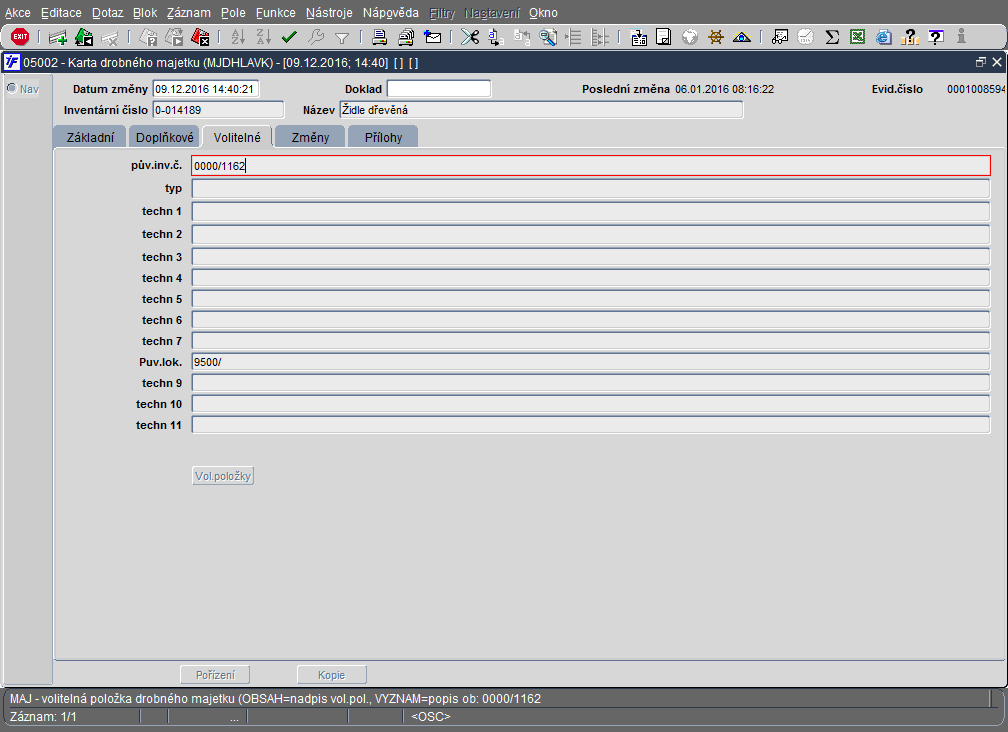Click the techn 7 input field
1008x732 pixels.
591,341
